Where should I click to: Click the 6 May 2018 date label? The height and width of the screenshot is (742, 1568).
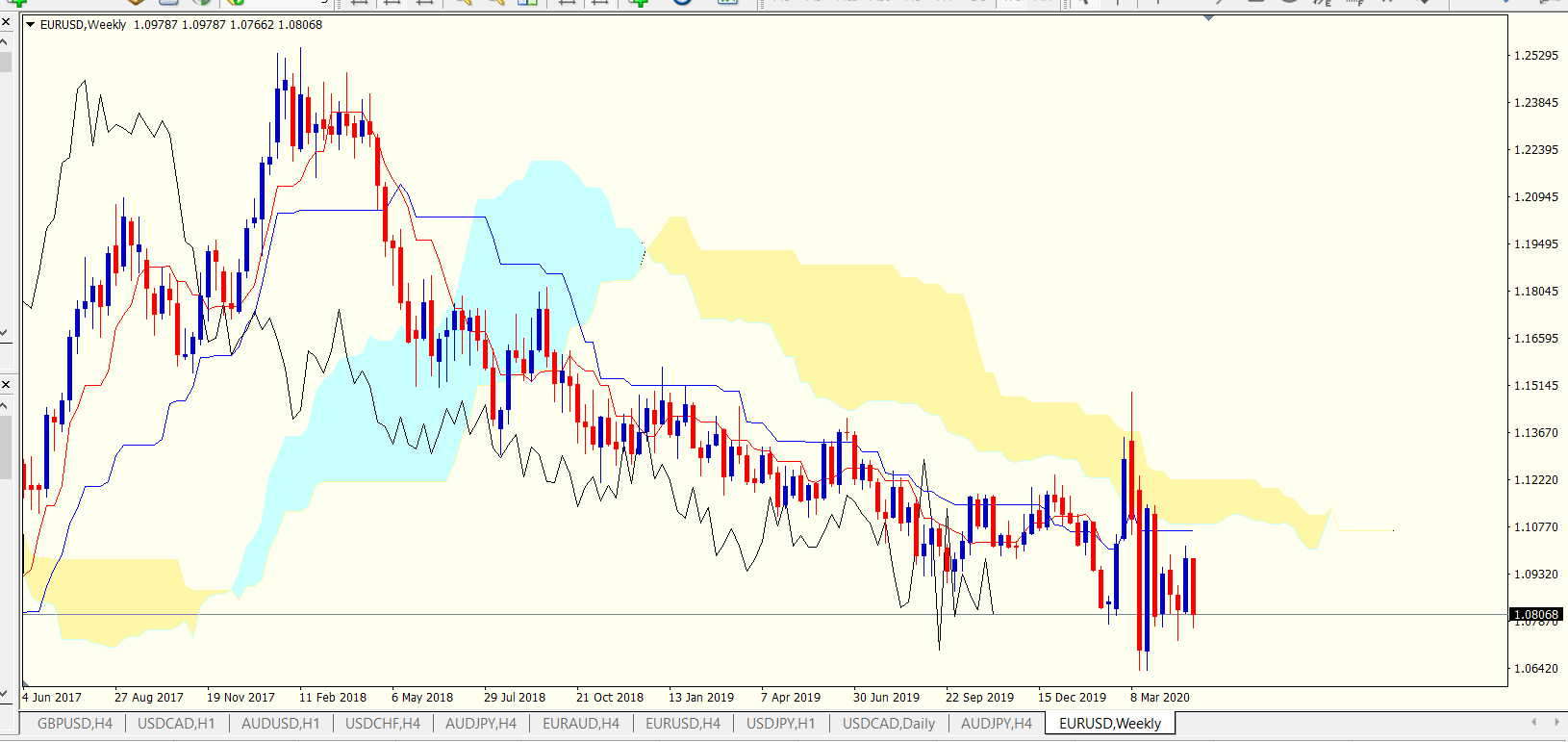[x=422, y=698]
